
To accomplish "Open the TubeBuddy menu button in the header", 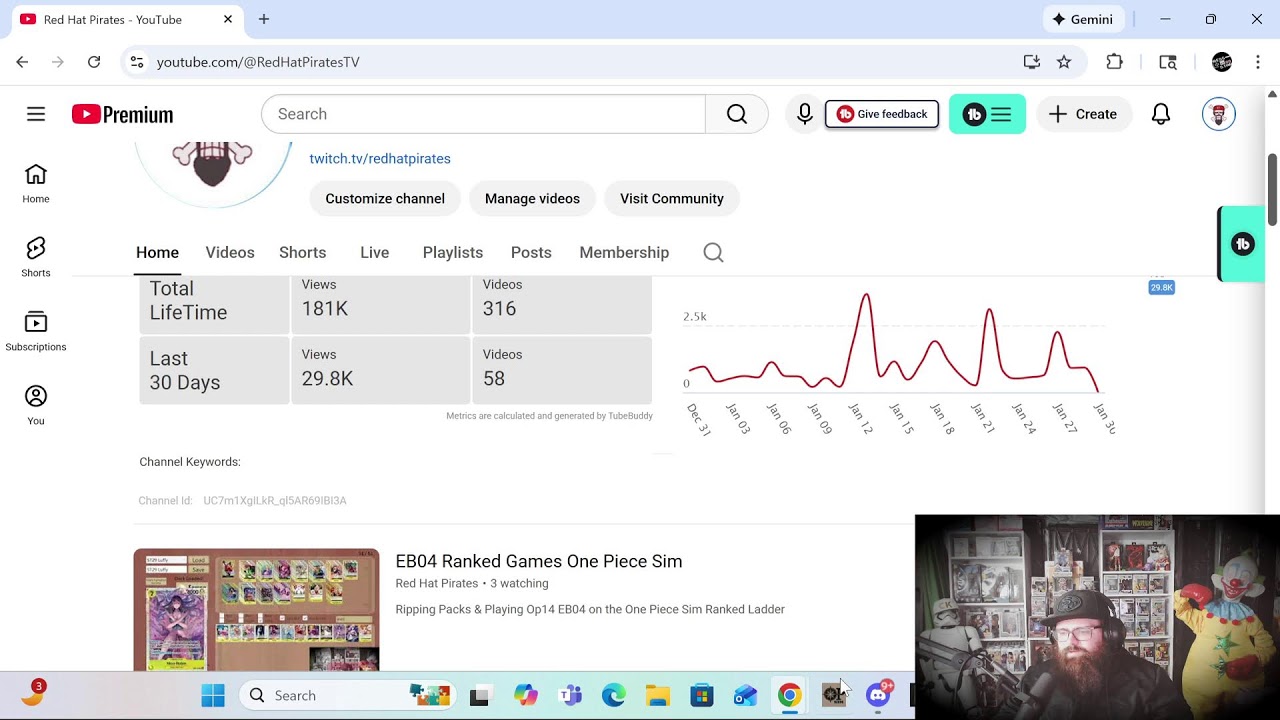I will click(x=987, y=114).
